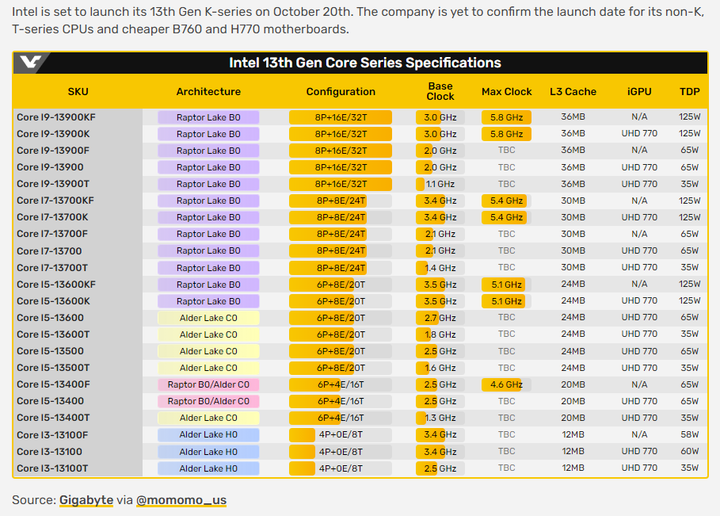Click 36MB L3 cache in I9-13900T row
Screen dimensions: 720x516
click(573, 184)
